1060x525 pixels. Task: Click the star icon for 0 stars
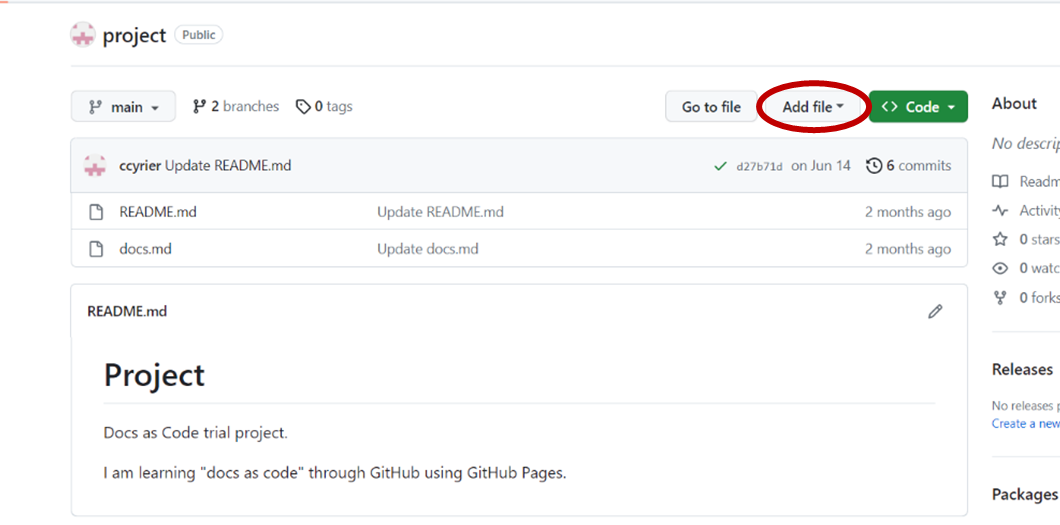(1000, 239)
